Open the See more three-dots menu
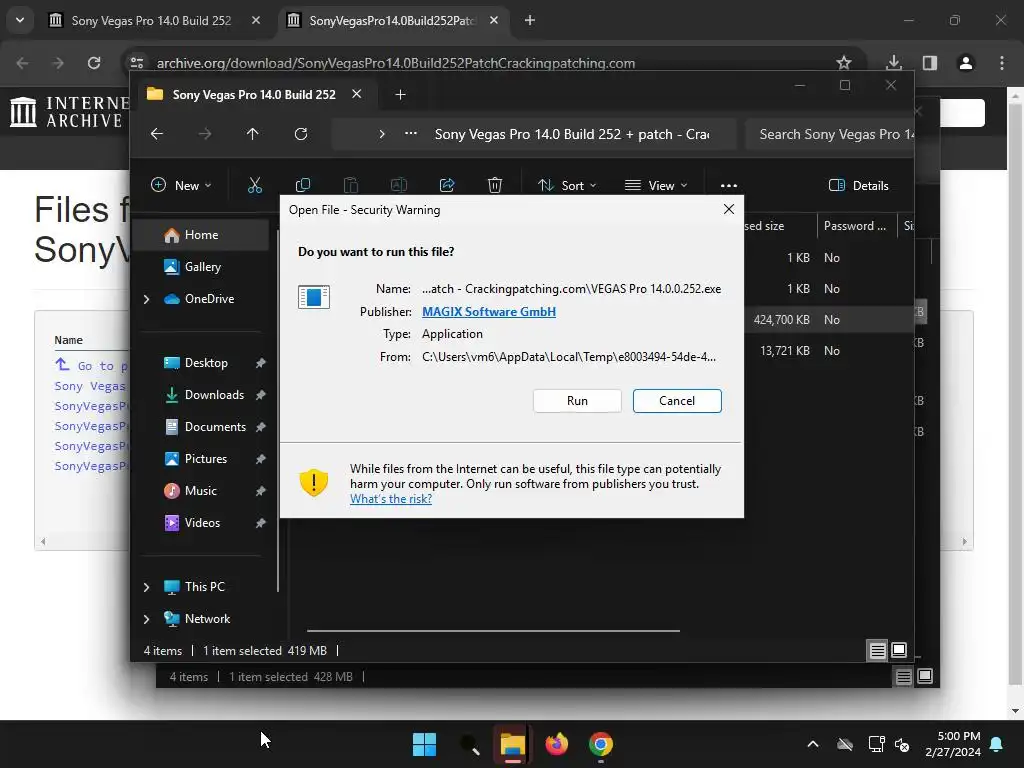The width and height of the screenshot is (1024, 768). 729,185
